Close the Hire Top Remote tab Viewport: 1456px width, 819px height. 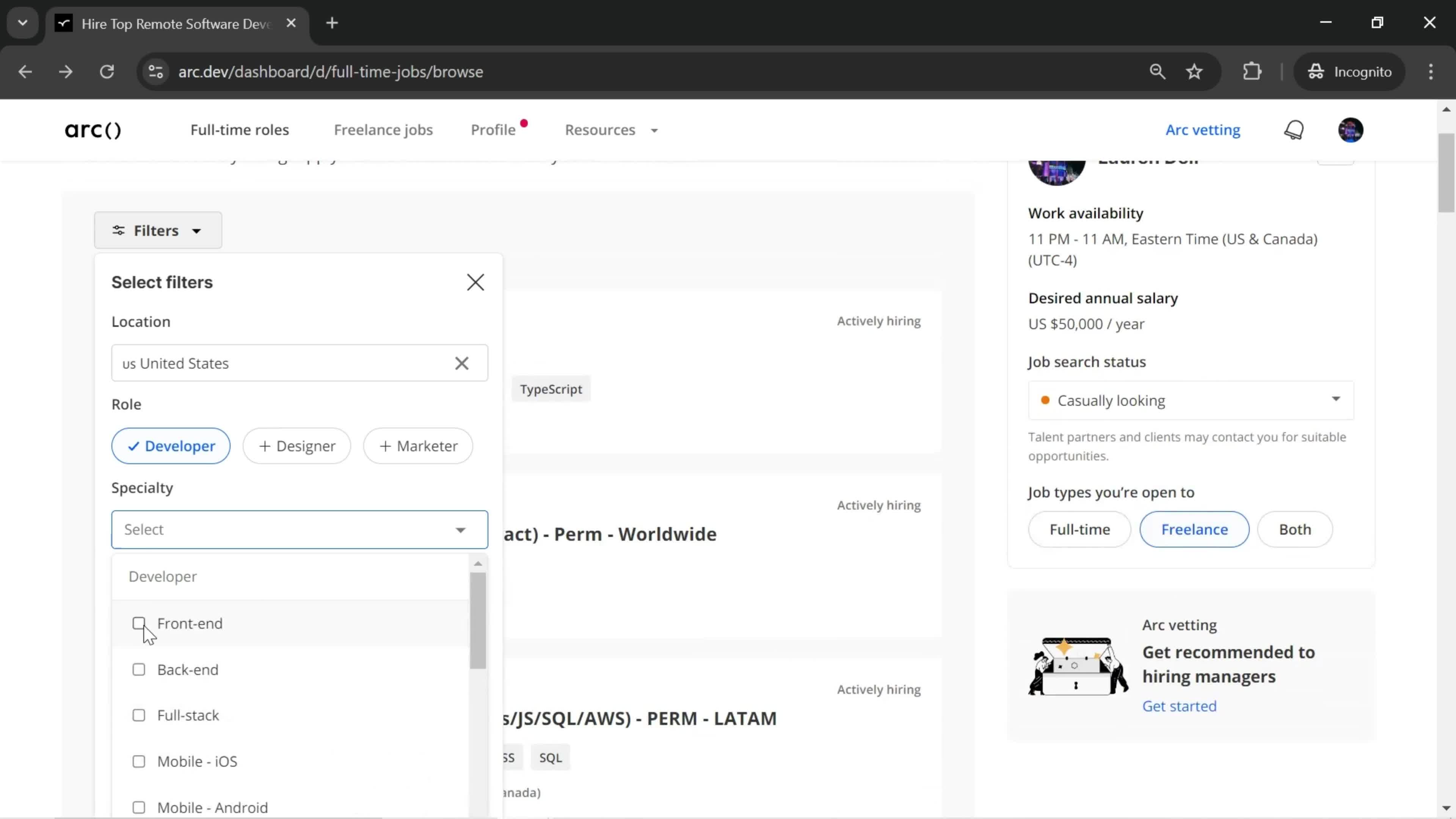point(291,23)
